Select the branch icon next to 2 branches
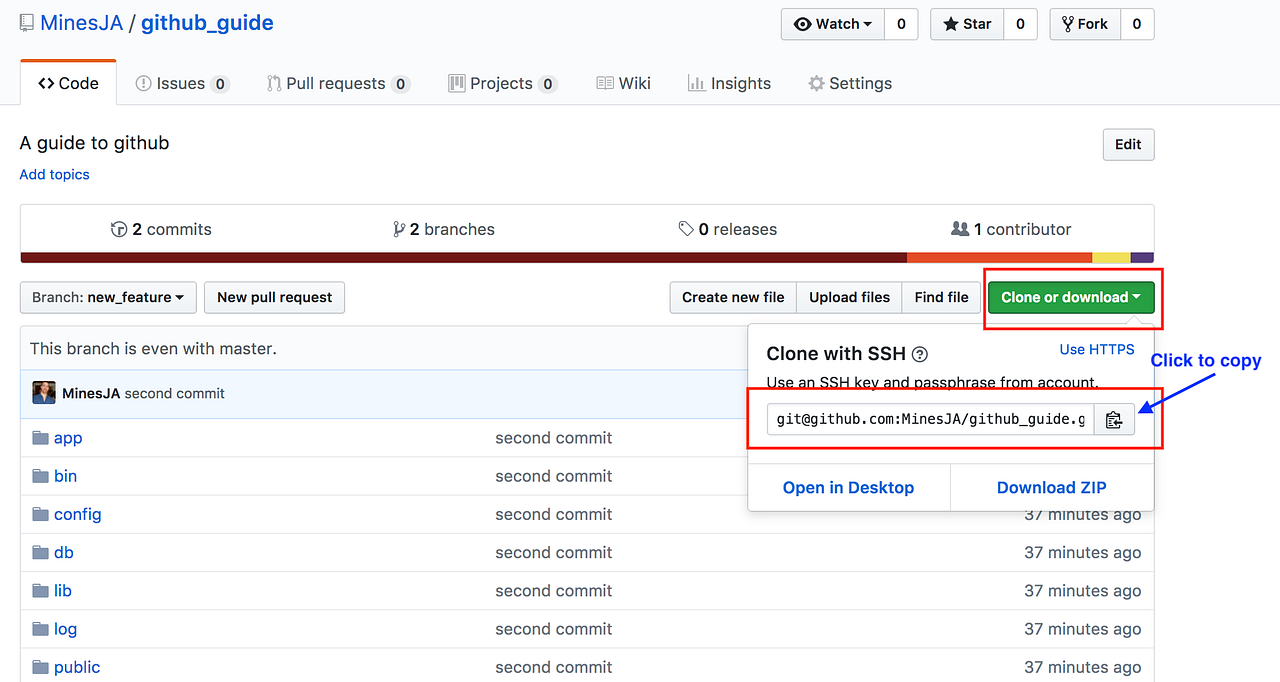Screen dimensions: 1280x682 click(398, 229)
